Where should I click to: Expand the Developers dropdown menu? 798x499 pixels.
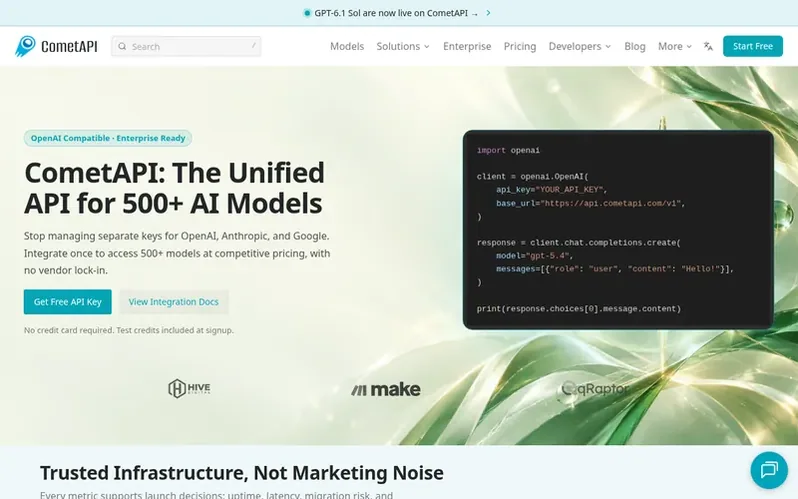[580, 46]
